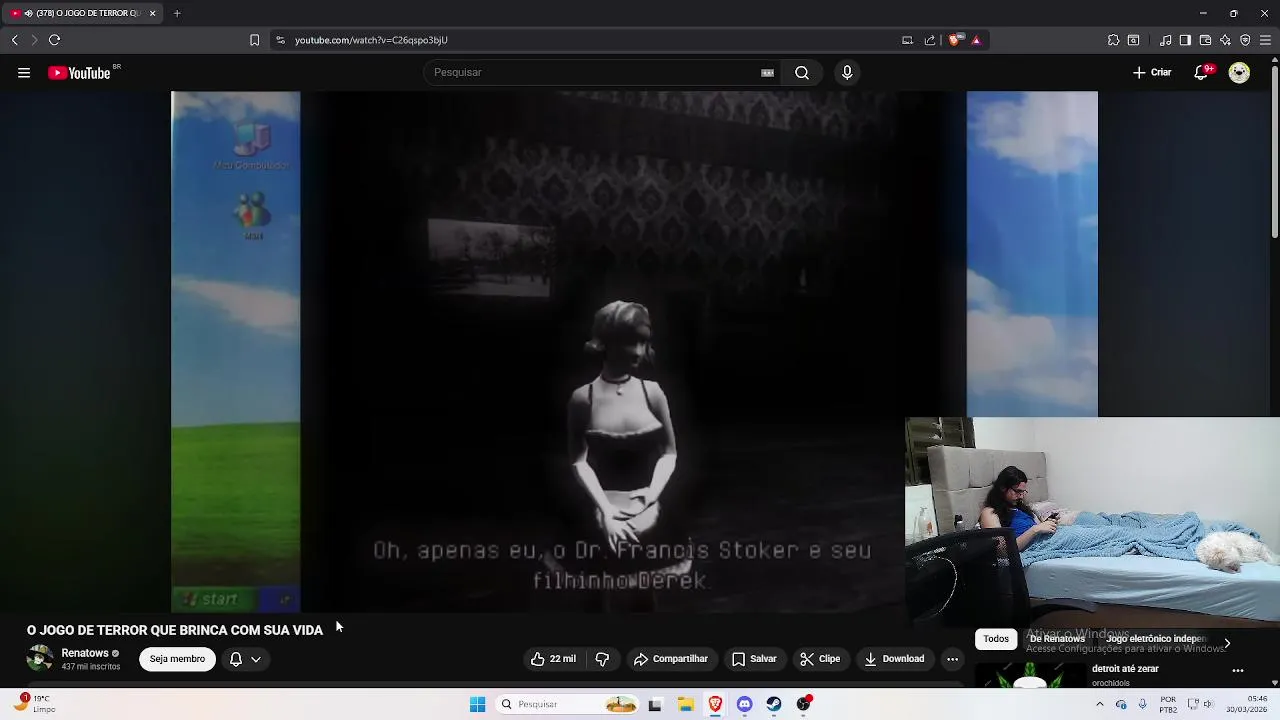Click the Seja membro button

[x=177, y=659]
